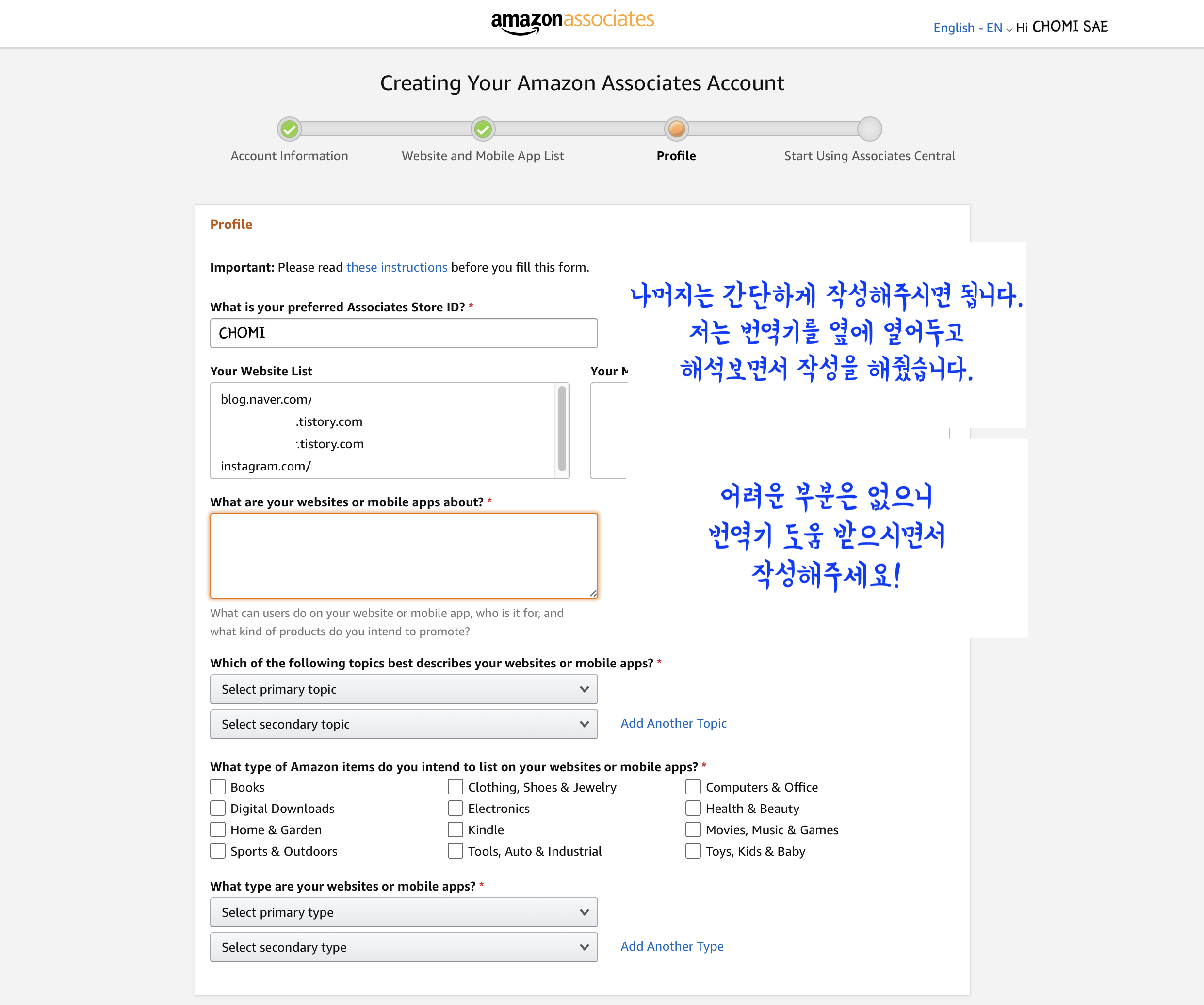Click the Account Information step label
Viewport: 1204px width, 1005px height.
pos(290,156)
